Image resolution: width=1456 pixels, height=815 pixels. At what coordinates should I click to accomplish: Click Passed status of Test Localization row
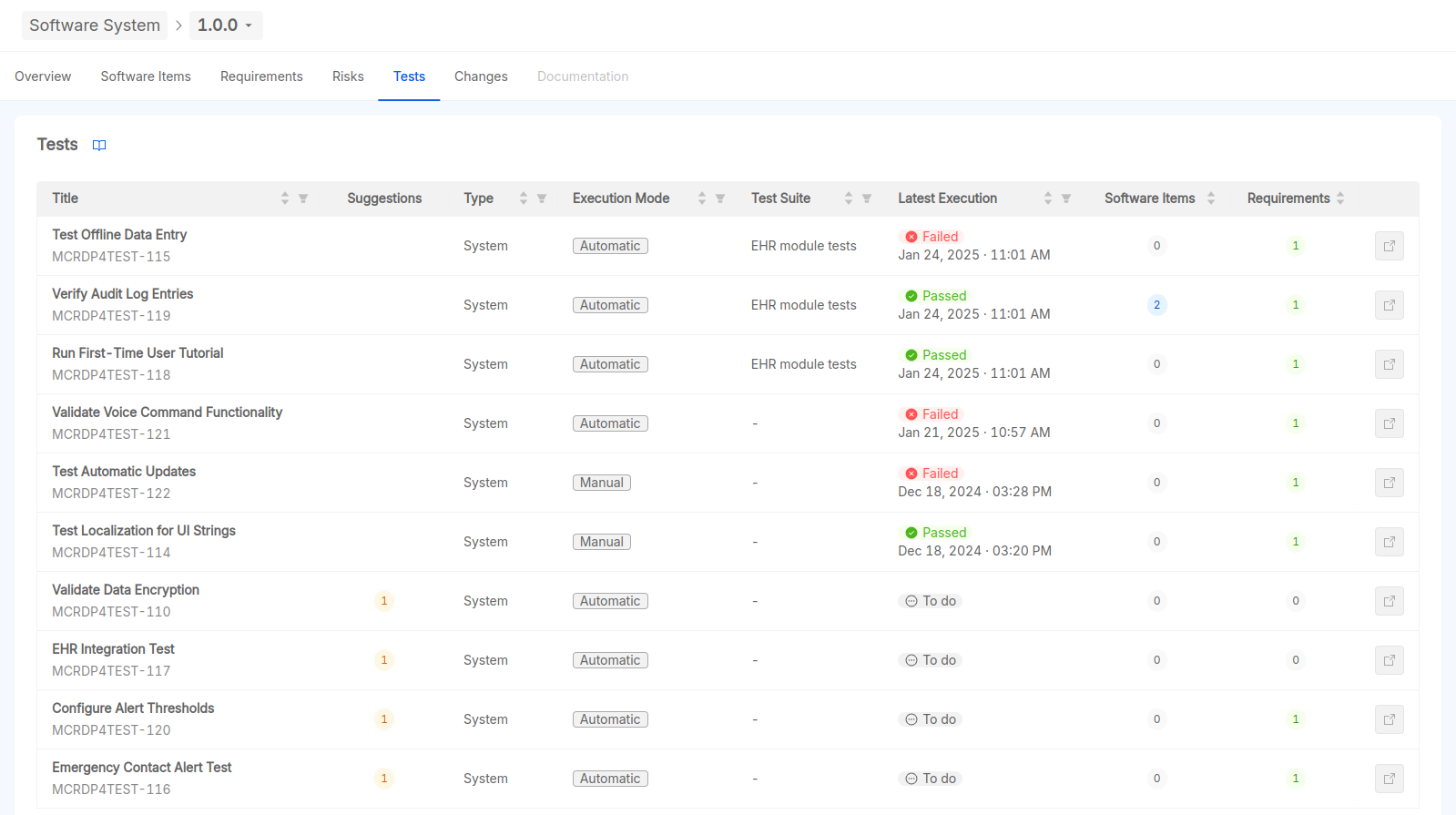tap(935, 533)
